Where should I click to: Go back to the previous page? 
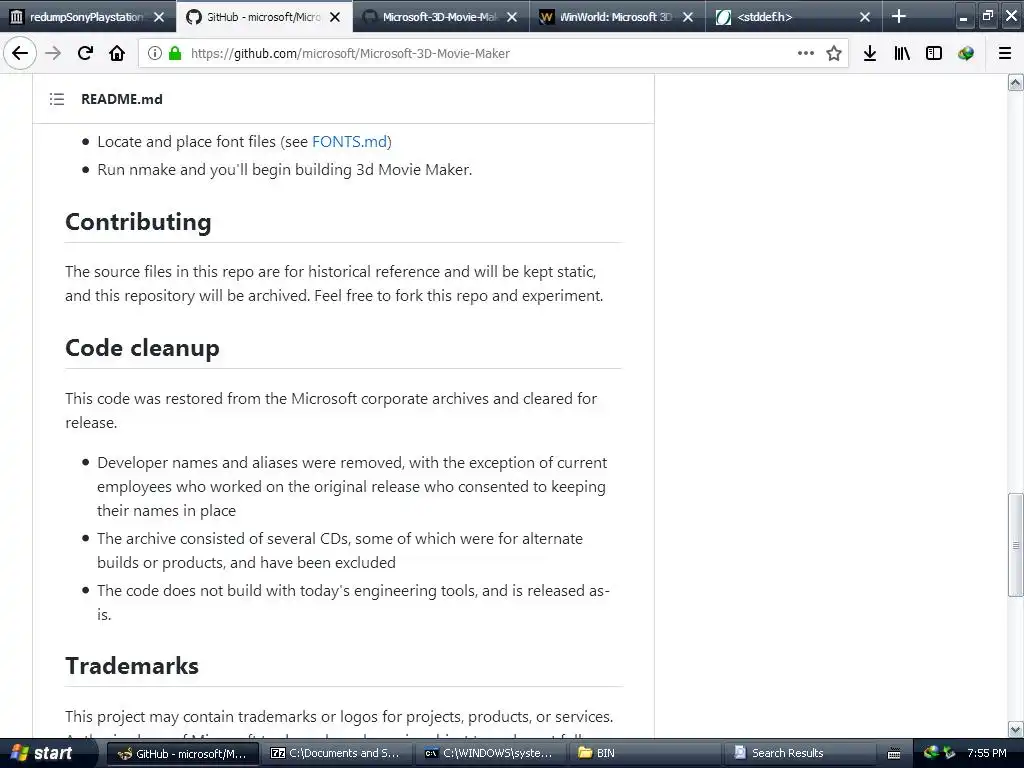tap(20, 53)
